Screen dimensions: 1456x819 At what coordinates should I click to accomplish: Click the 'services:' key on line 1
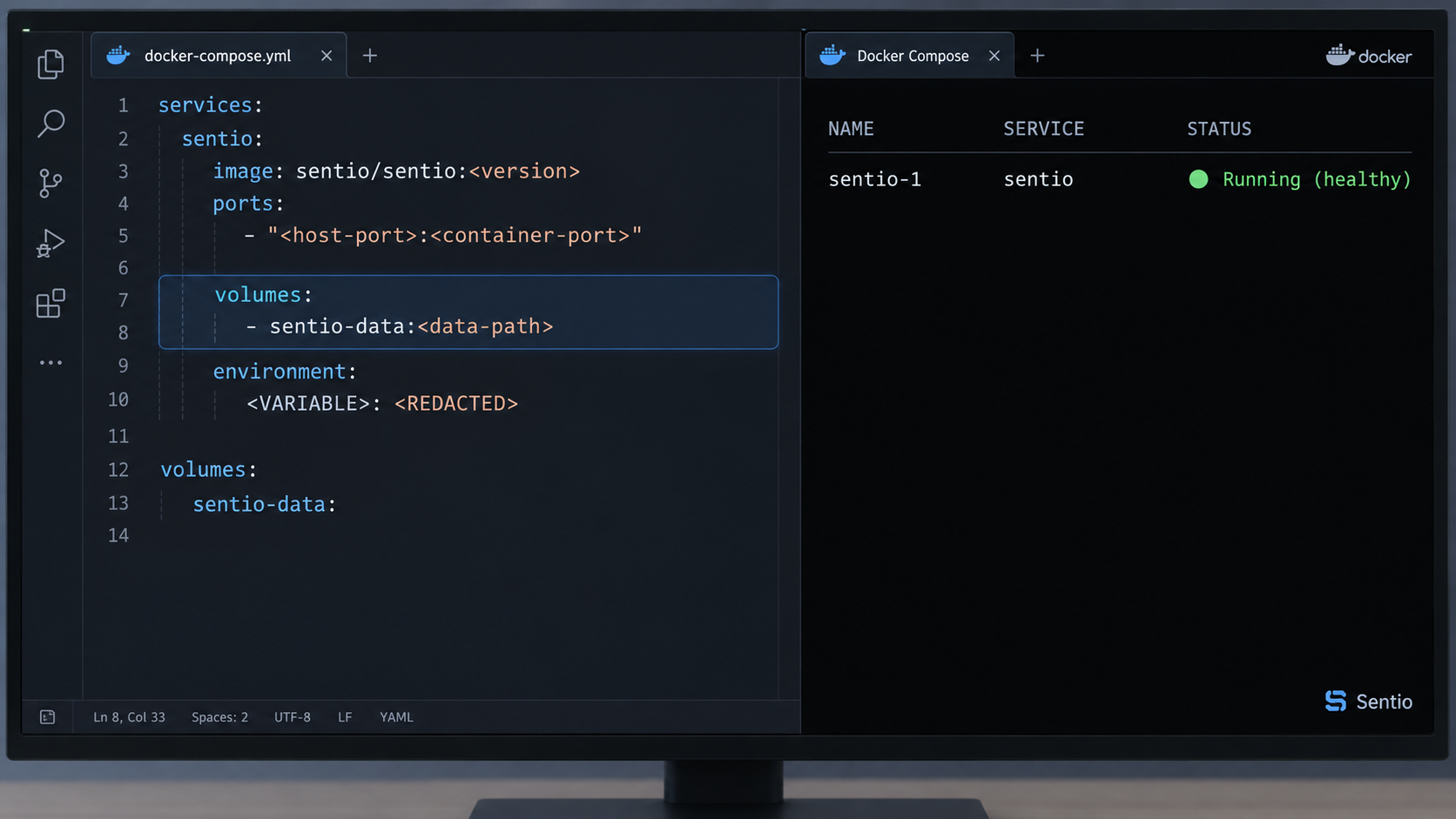210,105
